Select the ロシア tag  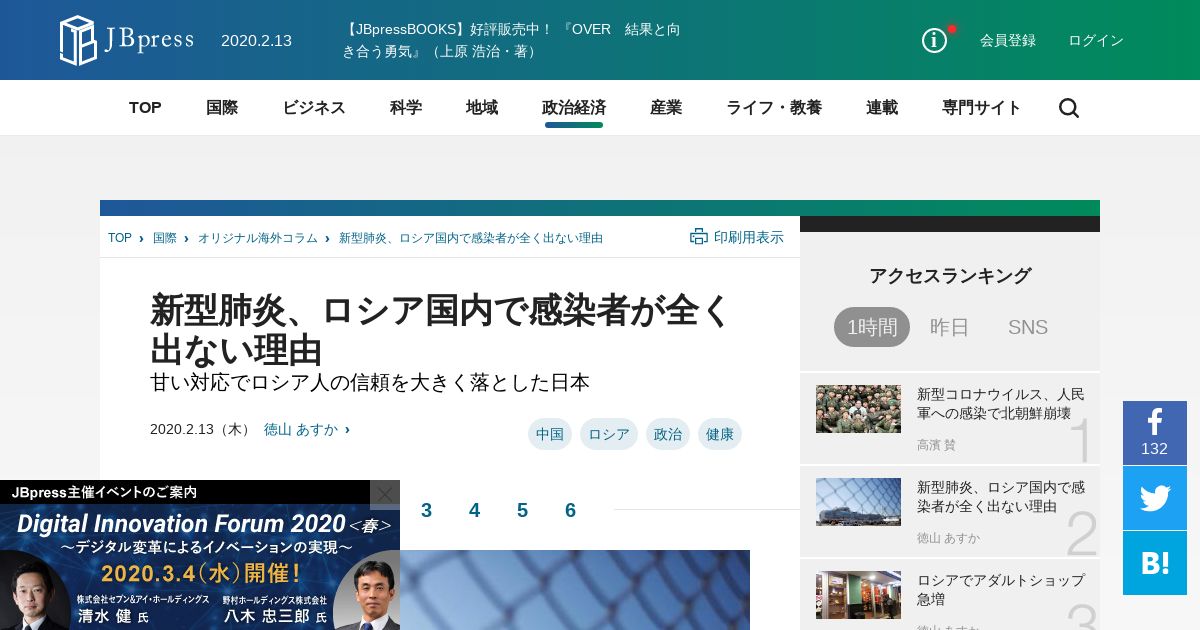pyautogui.click(x=609, y=434)
